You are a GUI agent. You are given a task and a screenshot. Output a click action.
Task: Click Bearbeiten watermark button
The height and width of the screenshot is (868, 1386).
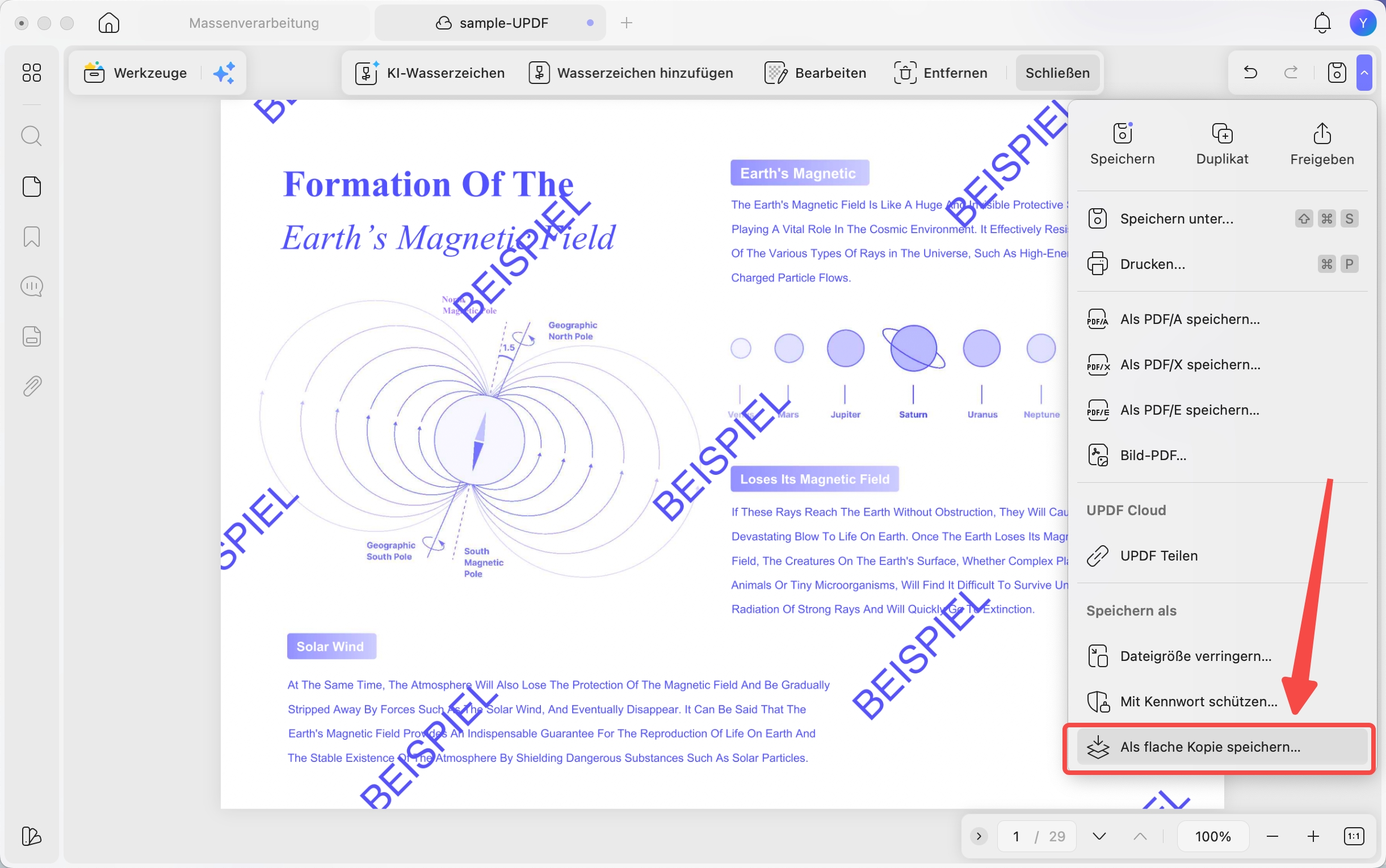(x=815, y=73)
